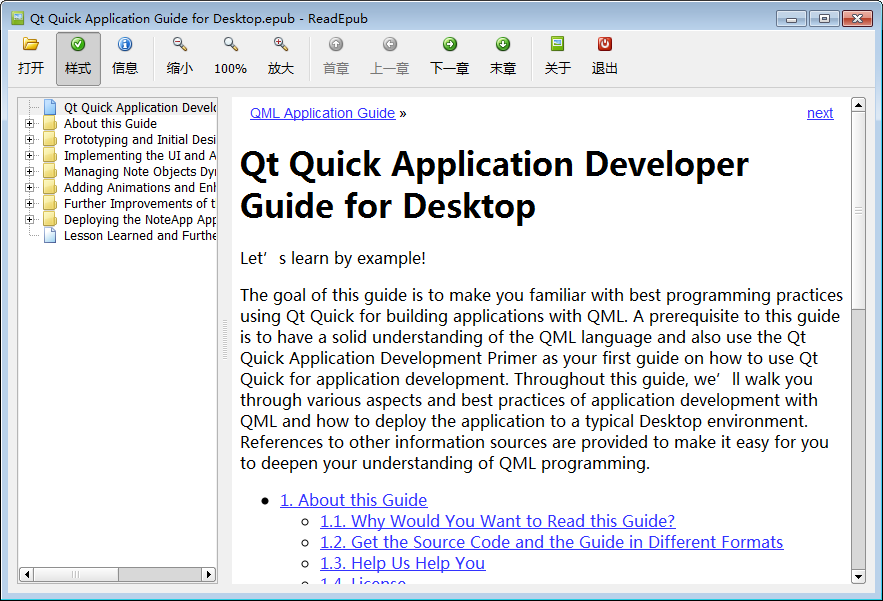883x601 pixels.
Task: Click folder icon beside About this Guide
Action: pyautogui.click(x=50, y=123)
